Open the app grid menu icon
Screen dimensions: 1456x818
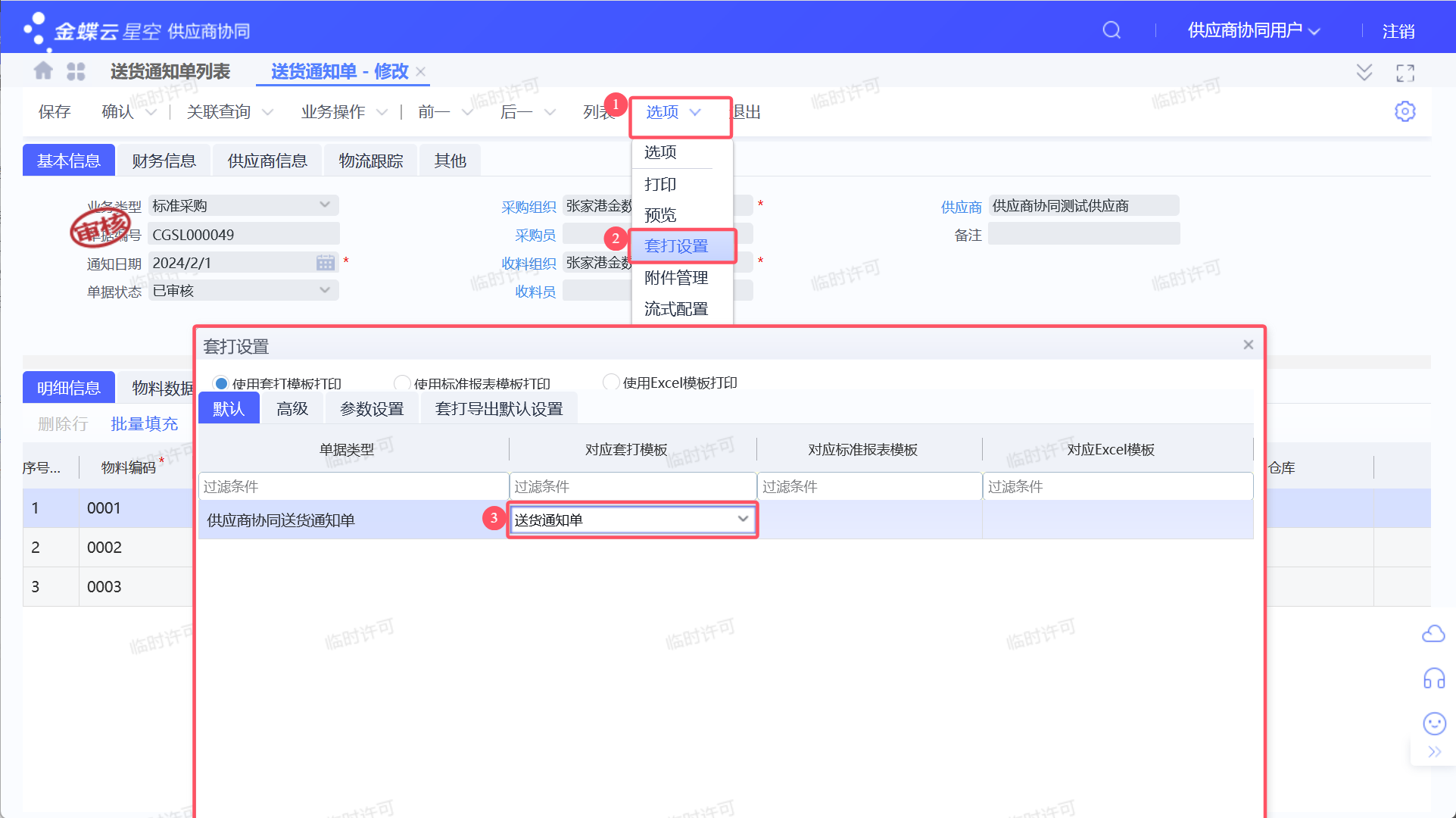tap(76, 71)
